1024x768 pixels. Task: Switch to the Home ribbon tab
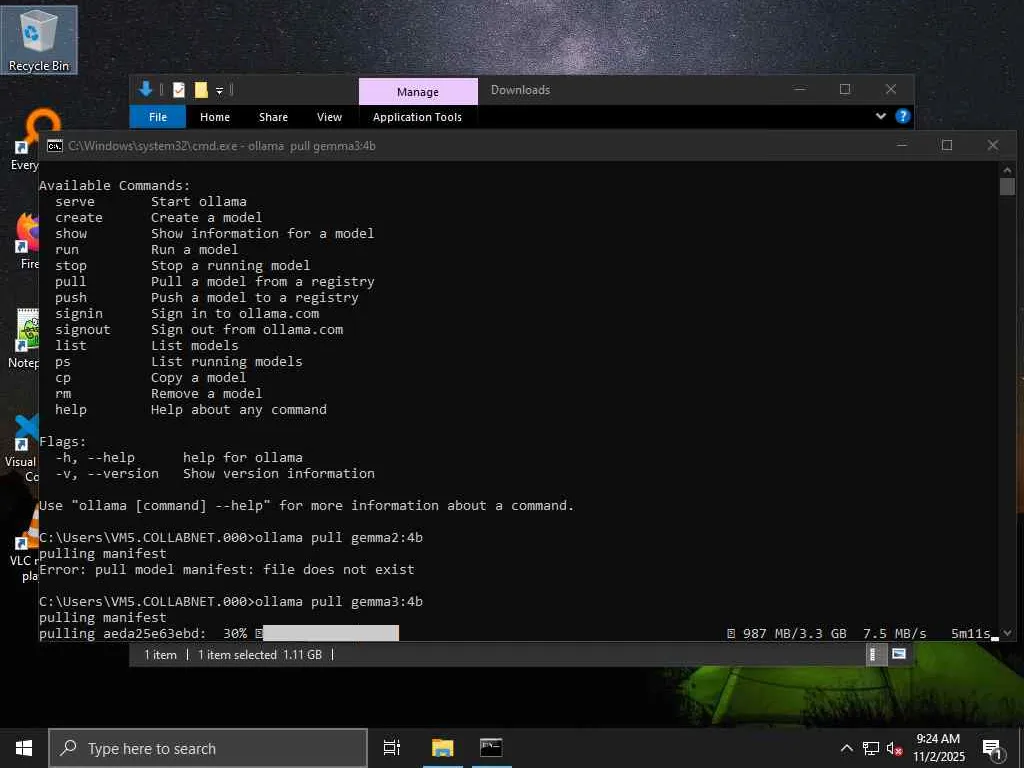coord(215,117)
